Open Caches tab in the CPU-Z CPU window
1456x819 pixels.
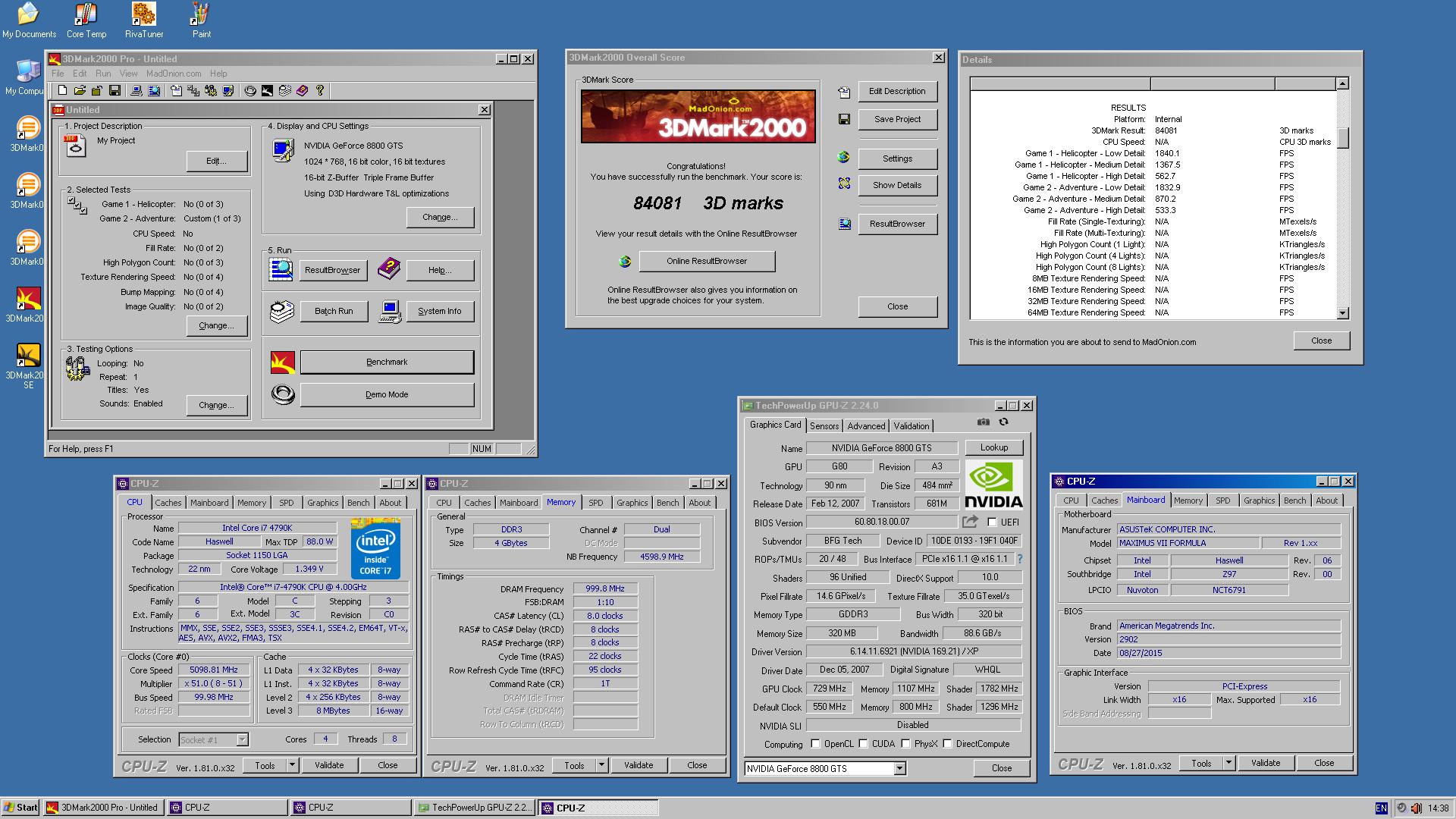[x=168, y=503]
